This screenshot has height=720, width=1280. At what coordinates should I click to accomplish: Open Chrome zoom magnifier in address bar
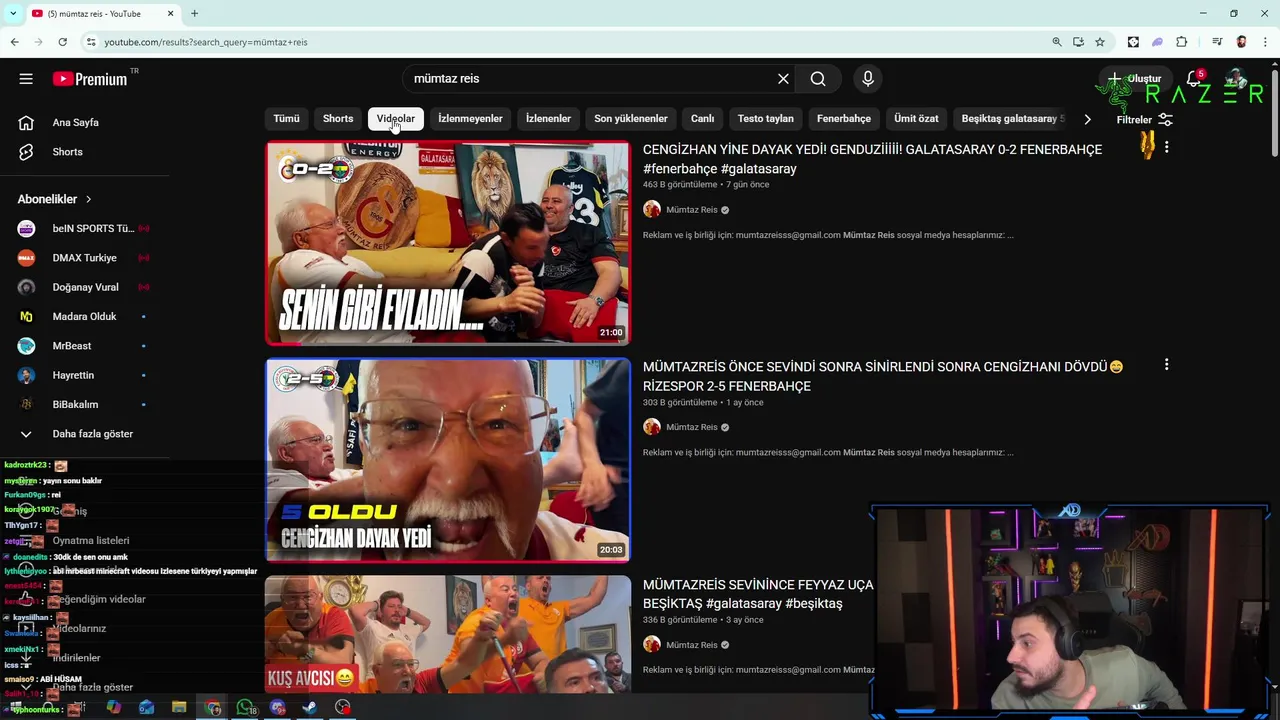point(1056,42)
